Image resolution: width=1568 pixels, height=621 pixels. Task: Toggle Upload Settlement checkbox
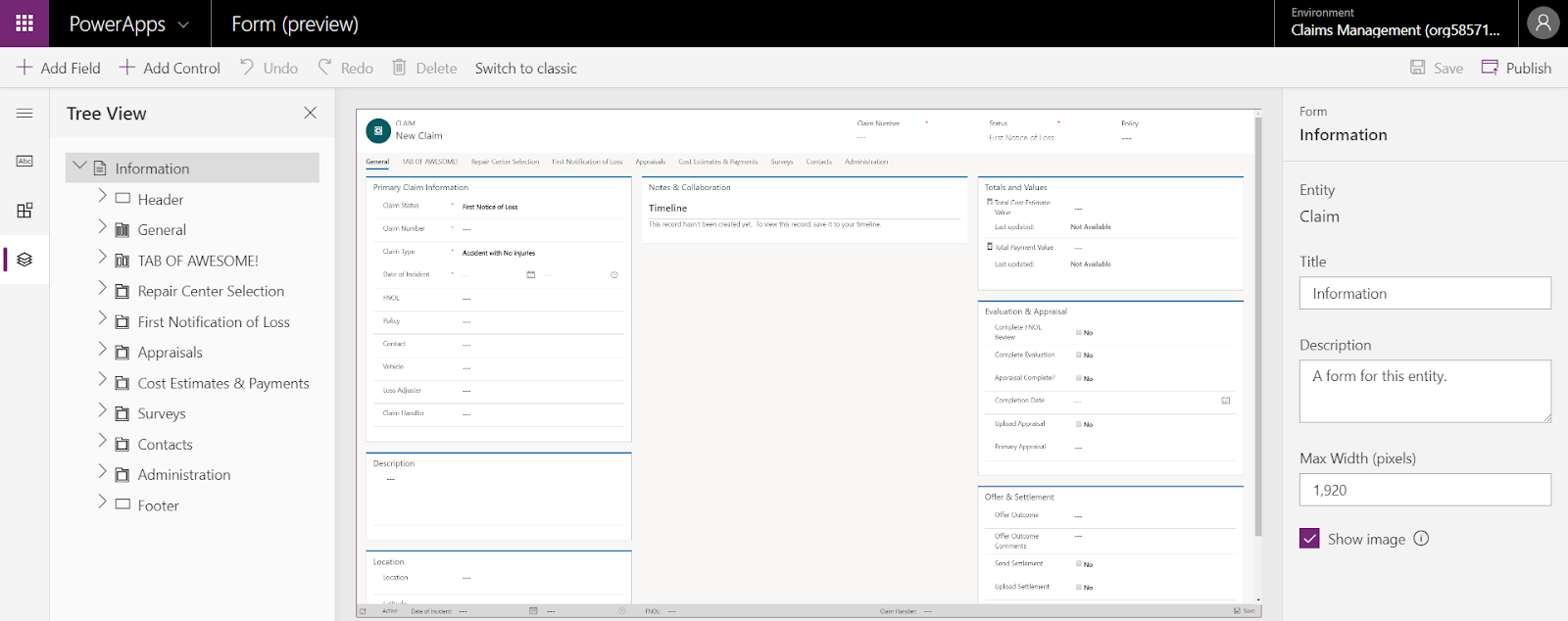point(1079,587)
